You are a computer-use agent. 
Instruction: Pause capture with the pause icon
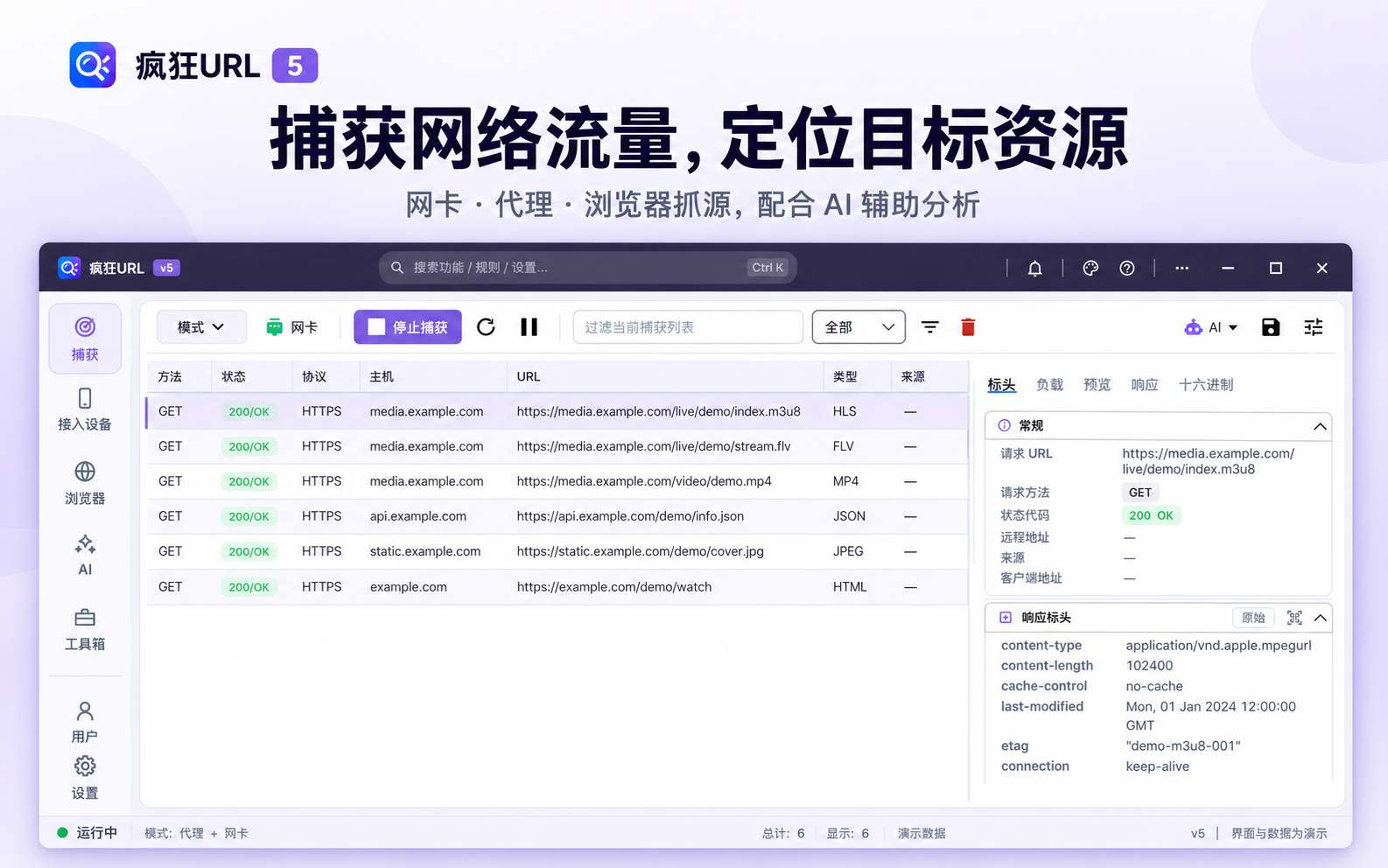tap(529, 327)
